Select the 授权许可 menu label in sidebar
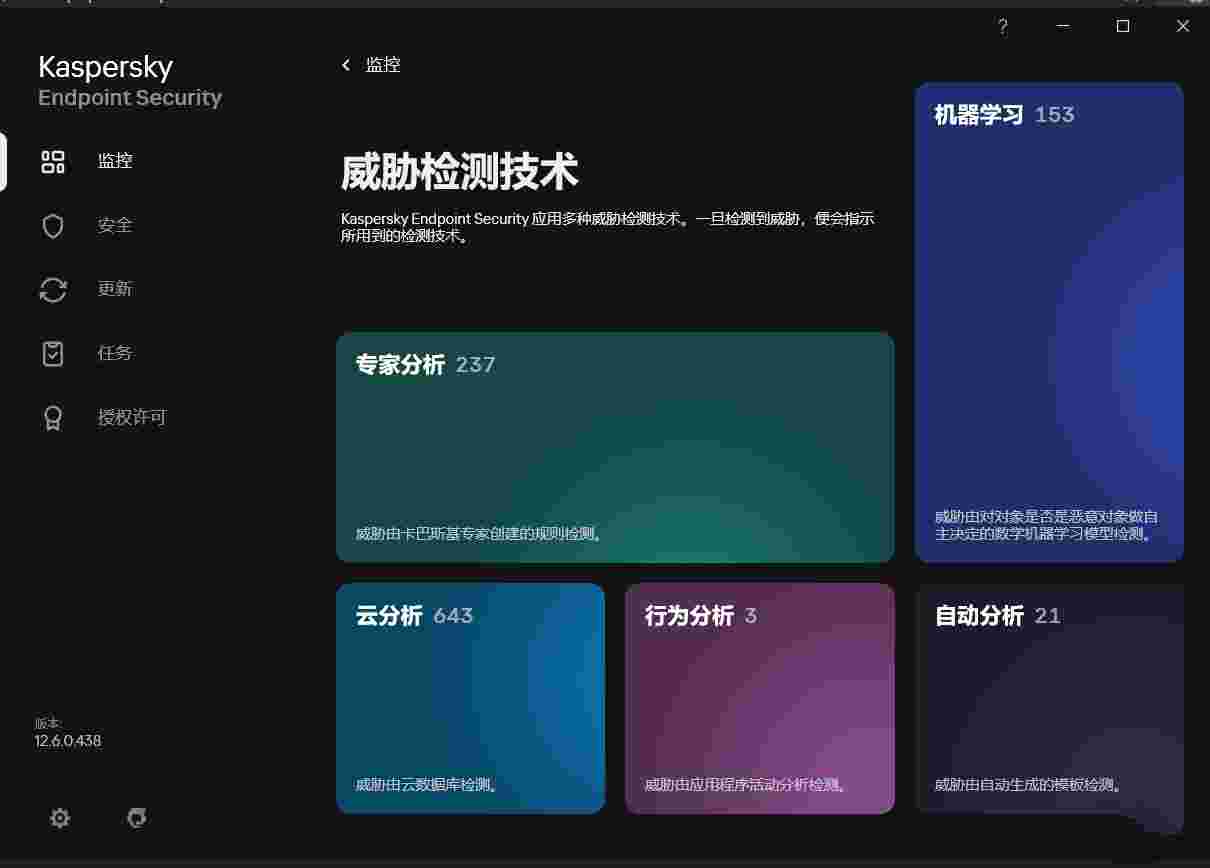Viewport: 1210px width, 868px height. (x=132, y=418)
